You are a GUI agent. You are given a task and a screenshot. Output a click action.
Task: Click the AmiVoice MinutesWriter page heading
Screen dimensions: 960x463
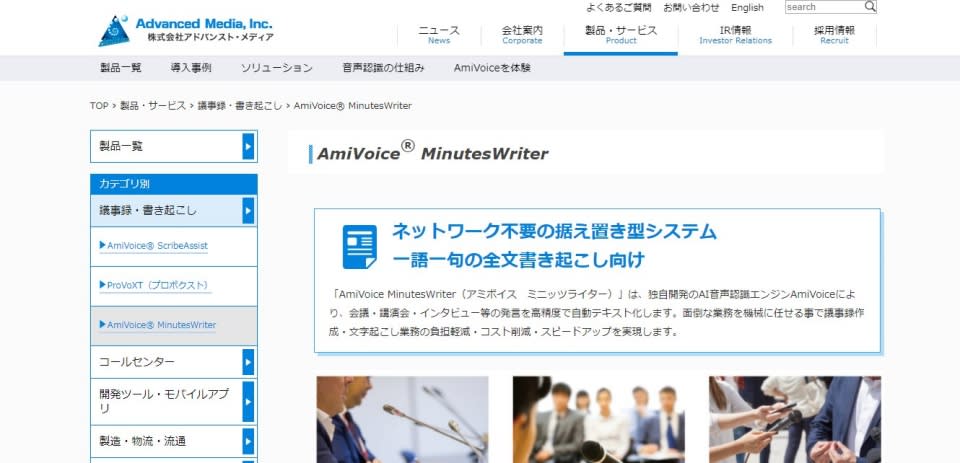[432, 153]
